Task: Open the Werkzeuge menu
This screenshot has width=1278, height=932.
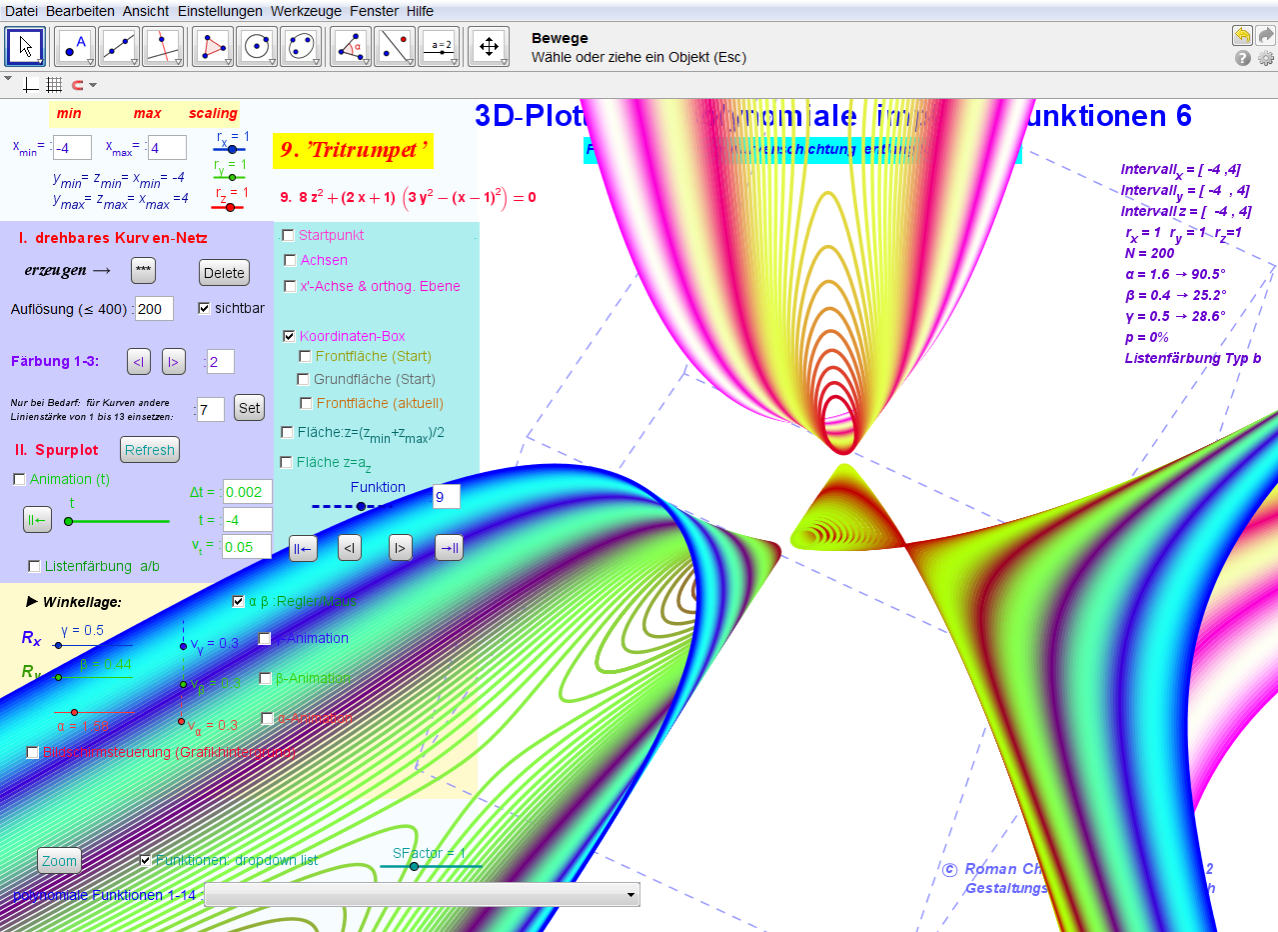Action: tap(307, 11)
